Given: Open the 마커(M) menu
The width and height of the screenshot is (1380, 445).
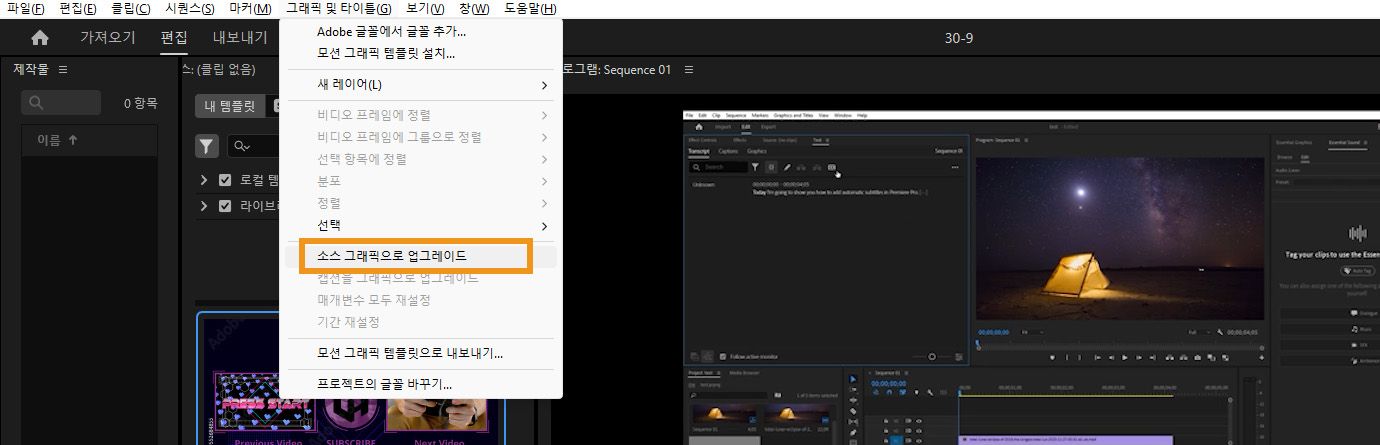Looking at the screenshot, I should [x=250, y=9].
